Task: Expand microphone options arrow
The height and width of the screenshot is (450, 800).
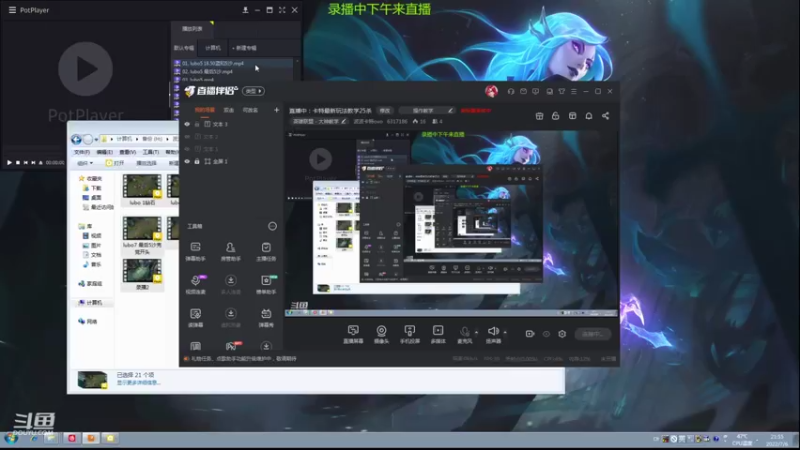Action: tap(477, 332)
